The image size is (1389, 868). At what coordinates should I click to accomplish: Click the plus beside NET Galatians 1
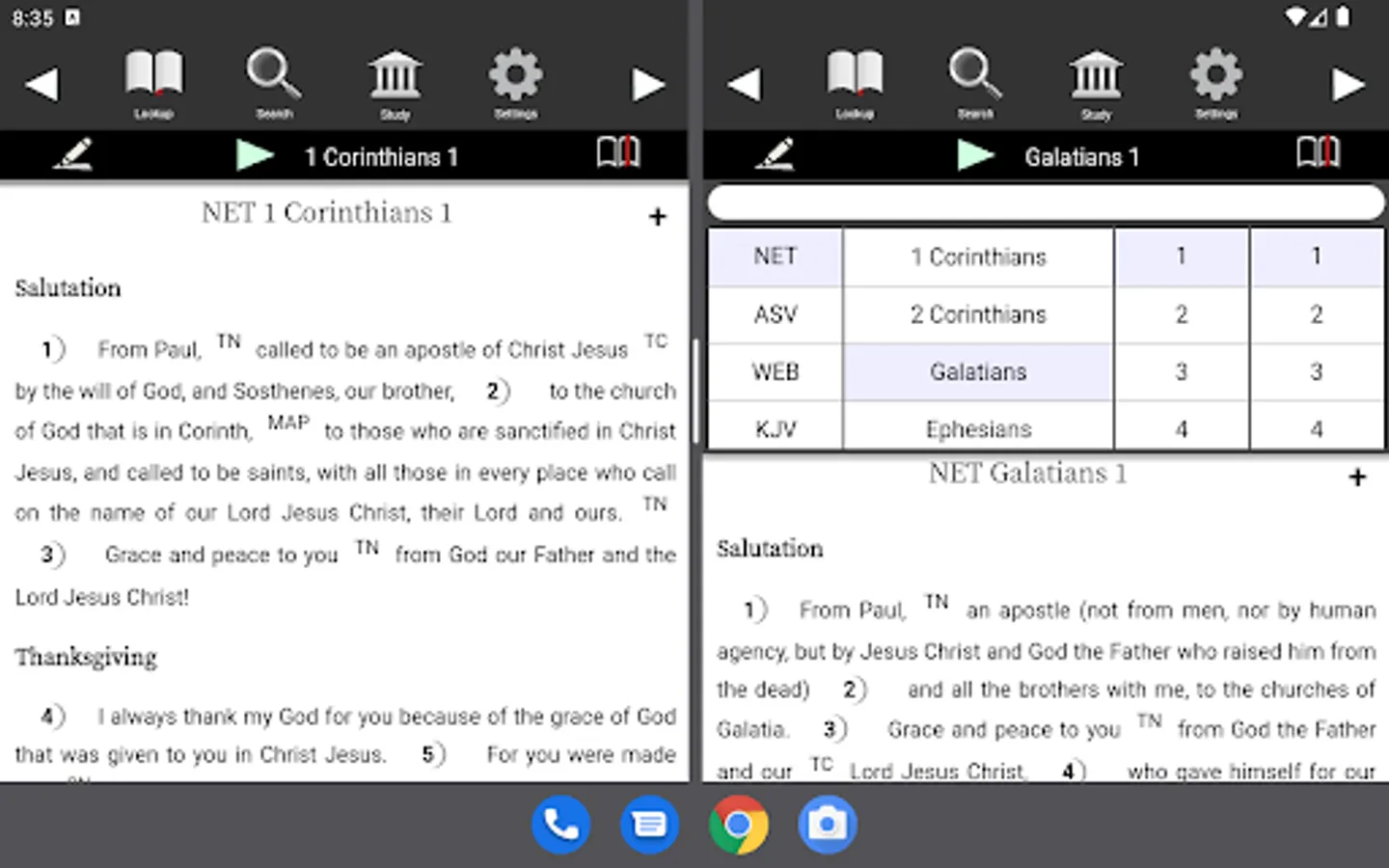[x=1357, y=476]
